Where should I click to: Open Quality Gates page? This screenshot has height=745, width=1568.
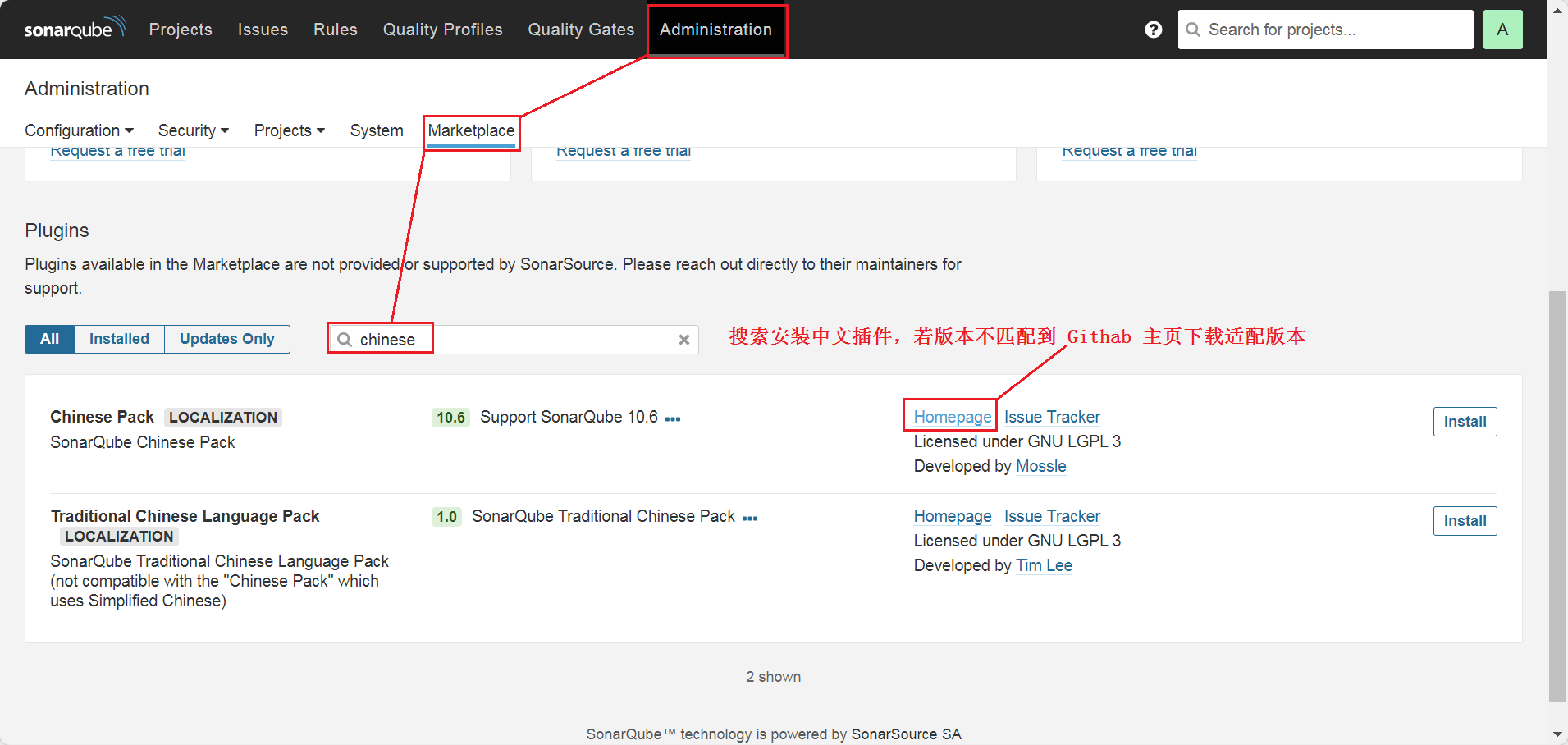point(581,30)
